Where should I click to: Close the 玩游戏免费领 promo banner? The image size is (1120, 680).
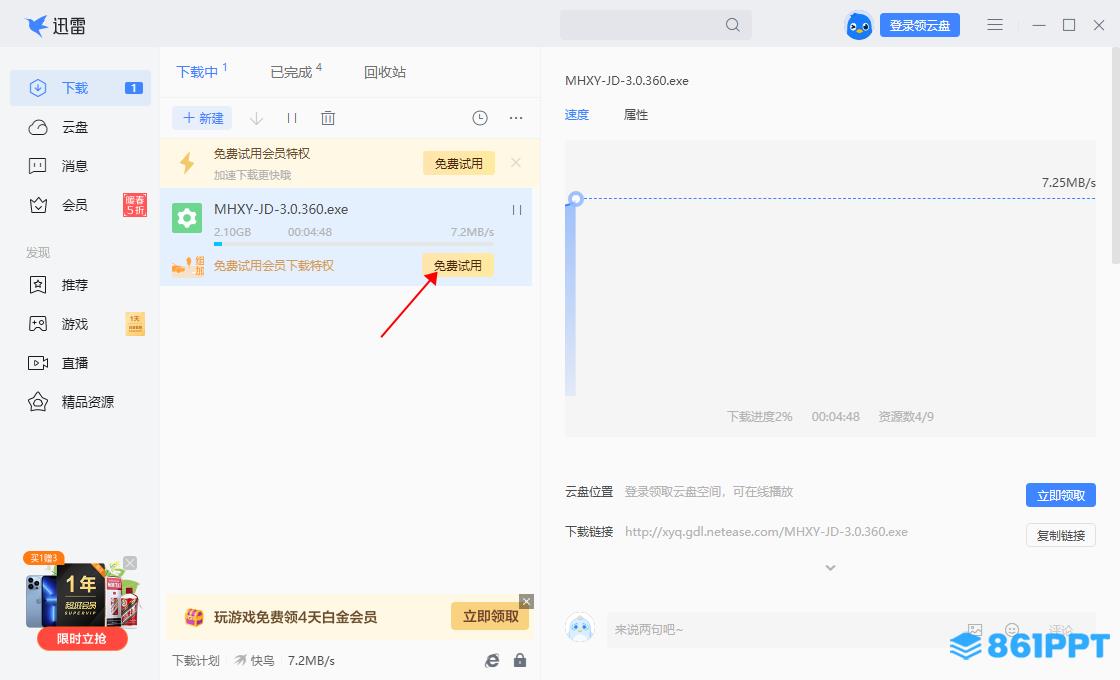[526, 601]
